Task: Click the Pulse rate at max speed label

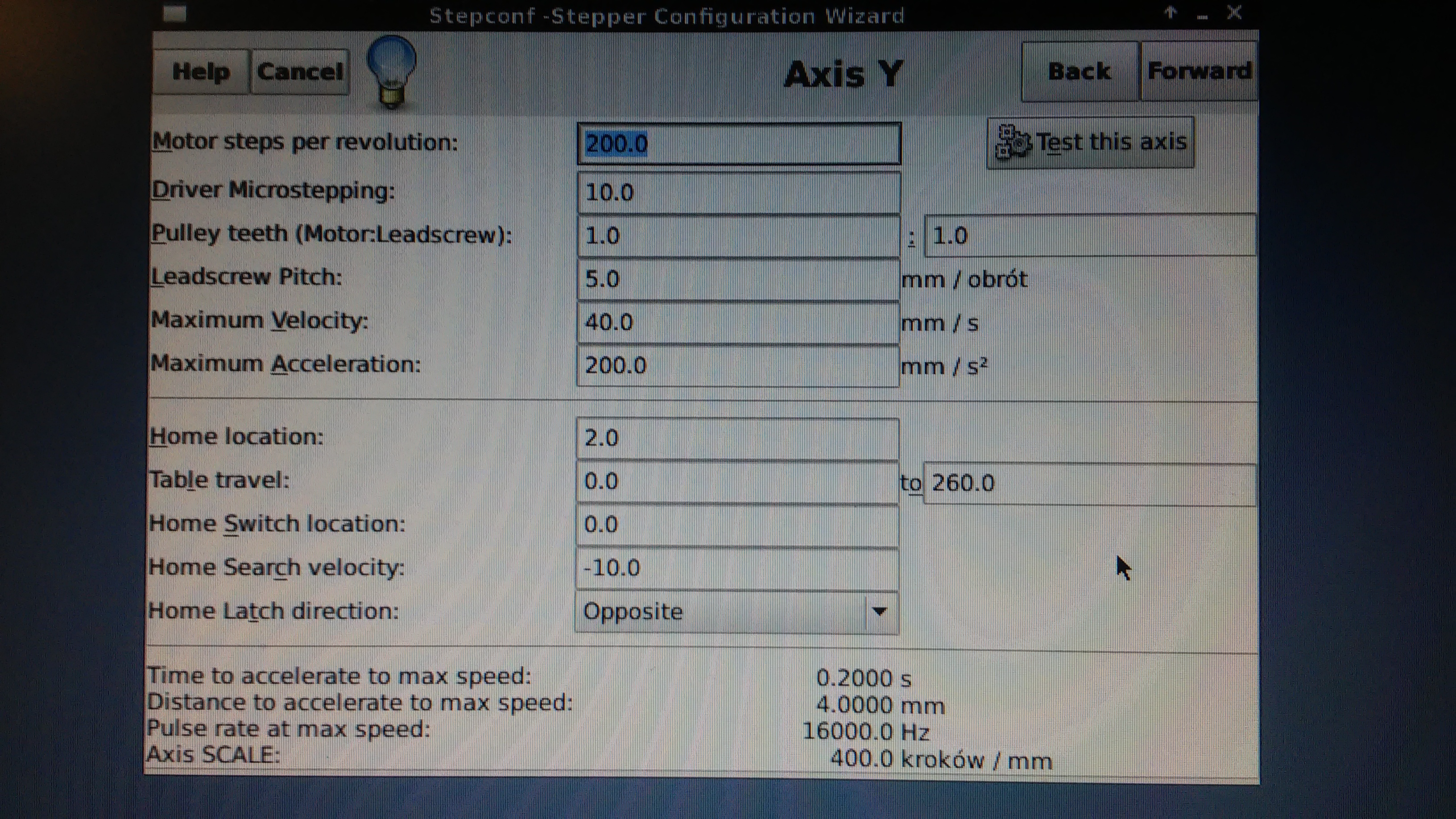Action: (288, 728)
